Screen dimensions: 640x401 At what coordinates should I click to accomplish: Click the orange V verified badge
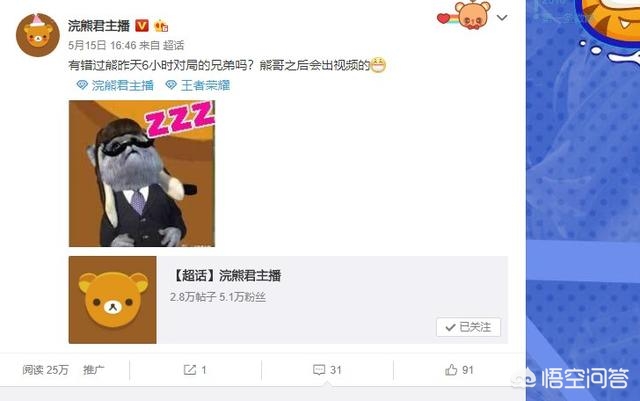point(142,26)
